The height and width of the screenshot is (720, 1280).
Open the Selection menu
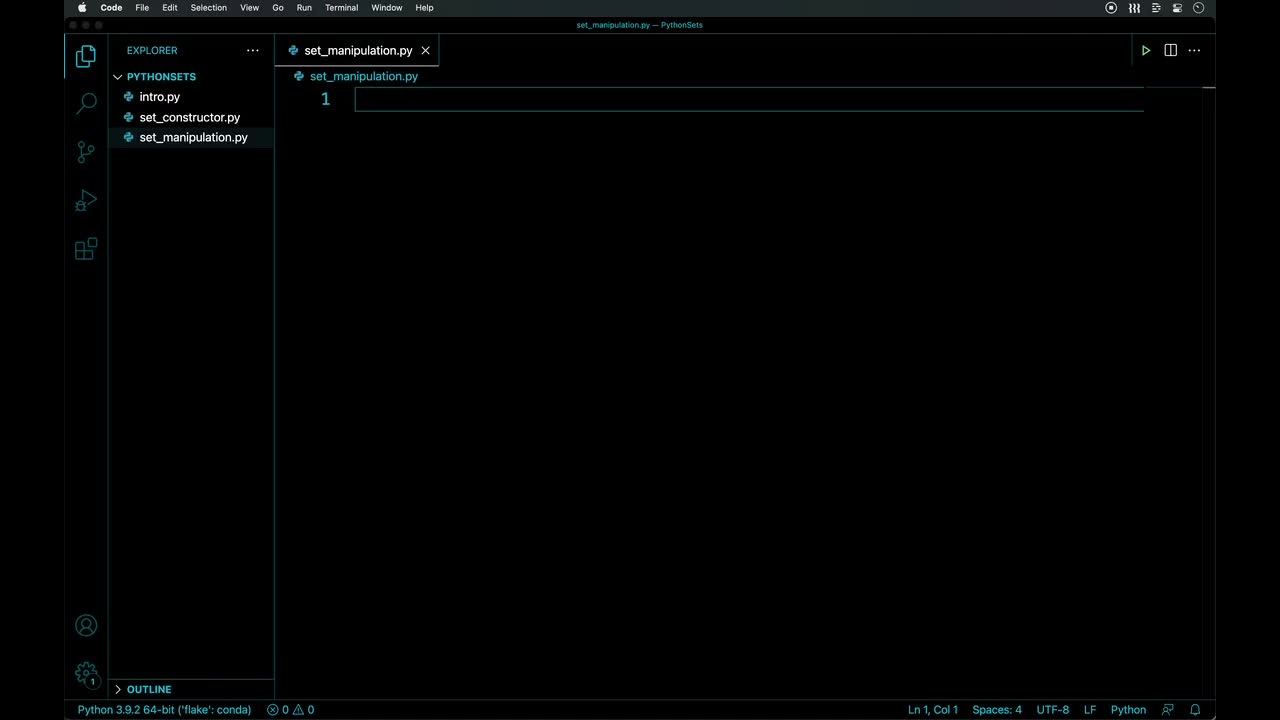[208, 8]
